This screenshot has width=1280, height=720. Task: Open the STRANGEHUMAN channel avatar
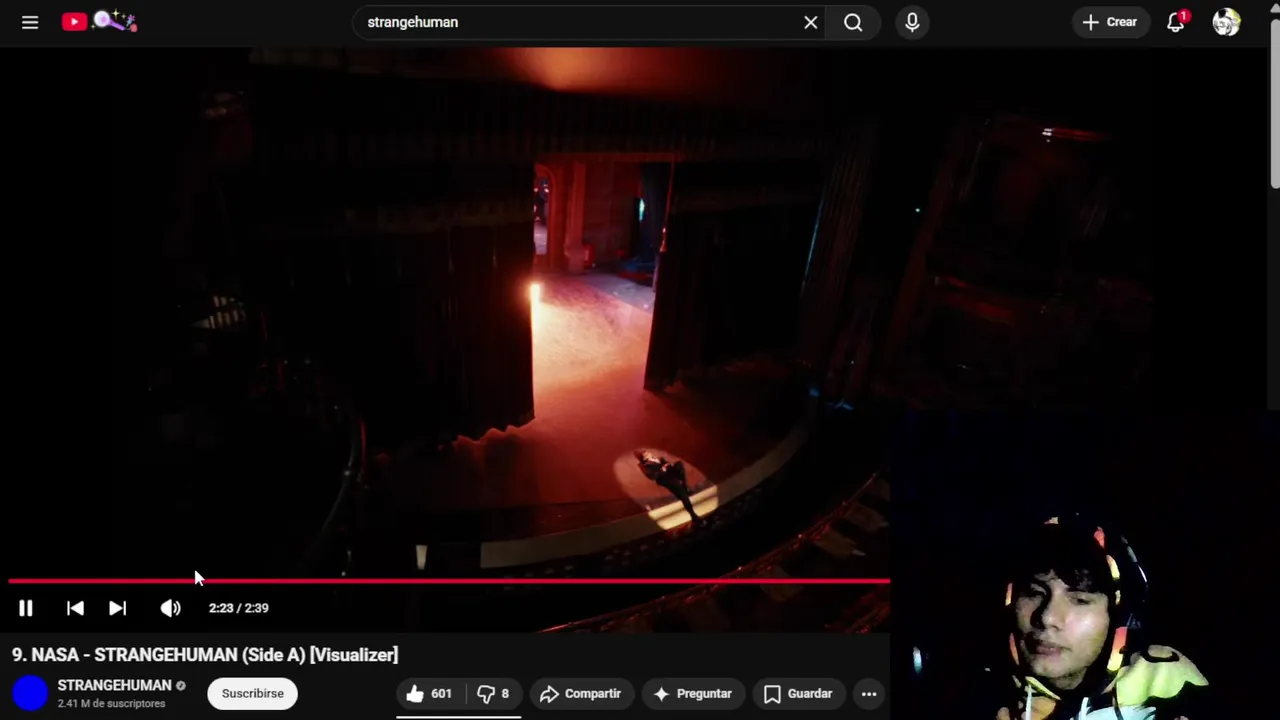point(30,693)
